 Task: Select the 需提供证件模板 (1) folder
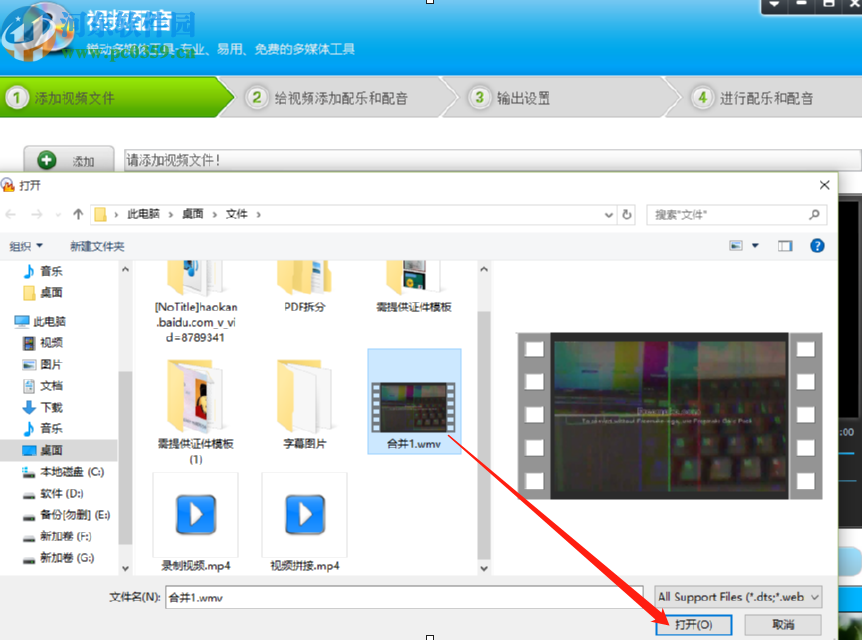point(196,411)
